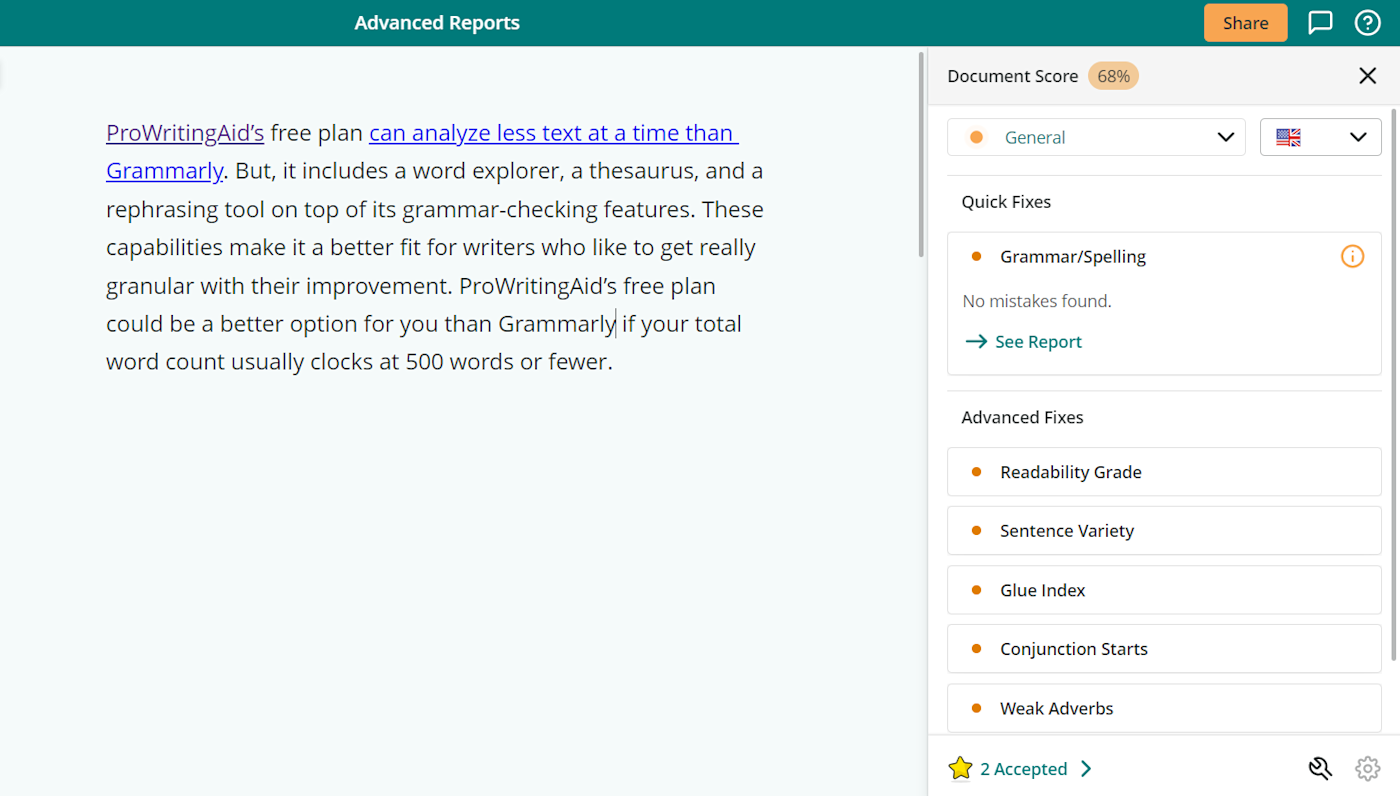Click the 2 Accepted star link
Screen dimensions: 1400x796
[1020, 768]
